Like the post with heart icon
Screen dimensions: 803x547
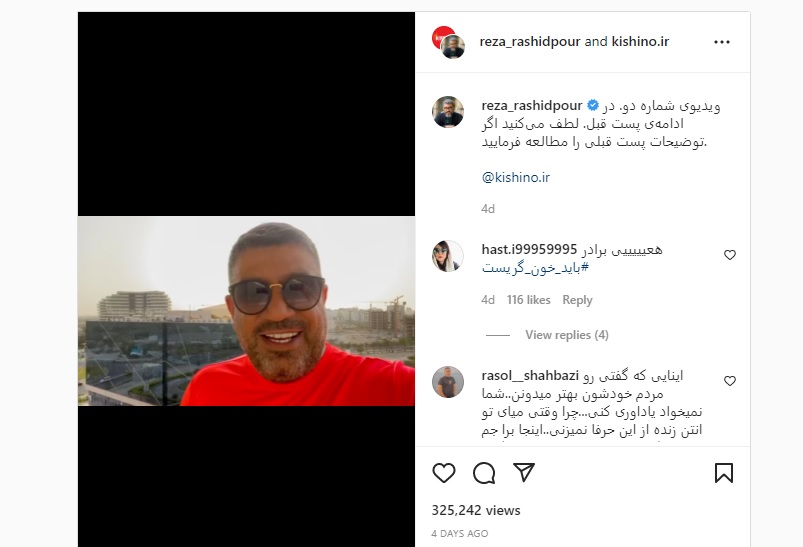pos(444,473)
